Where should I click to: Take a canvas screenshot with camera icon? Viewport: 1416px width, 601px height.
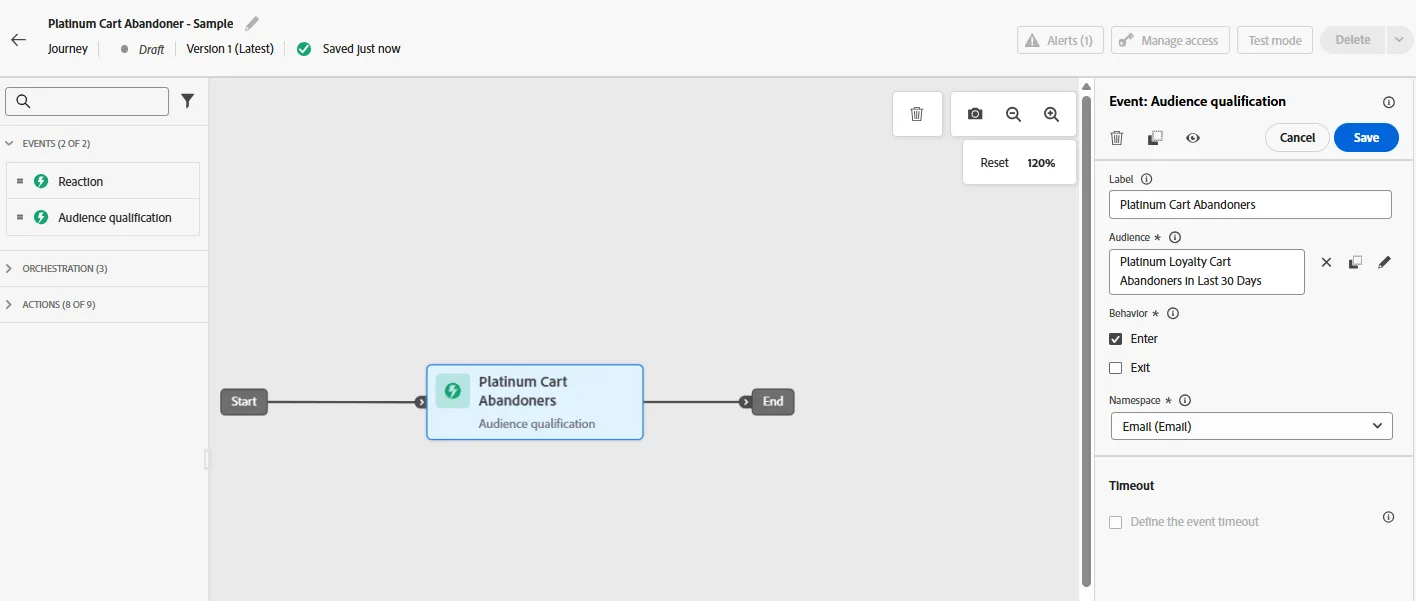click(x=975, y=114)
